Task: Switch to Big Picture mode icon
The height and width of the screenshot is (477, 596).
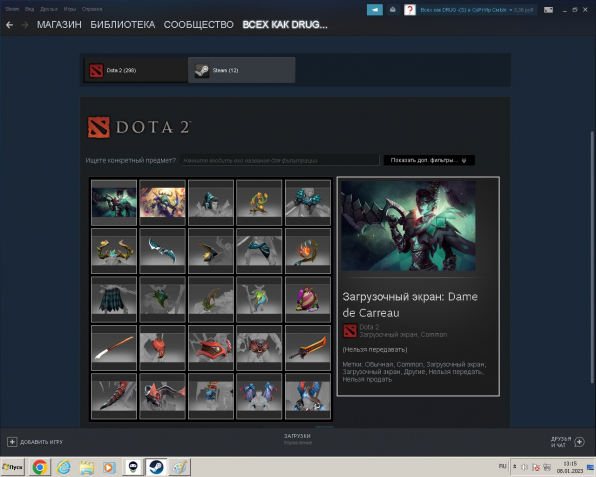Action: point(548,10)
